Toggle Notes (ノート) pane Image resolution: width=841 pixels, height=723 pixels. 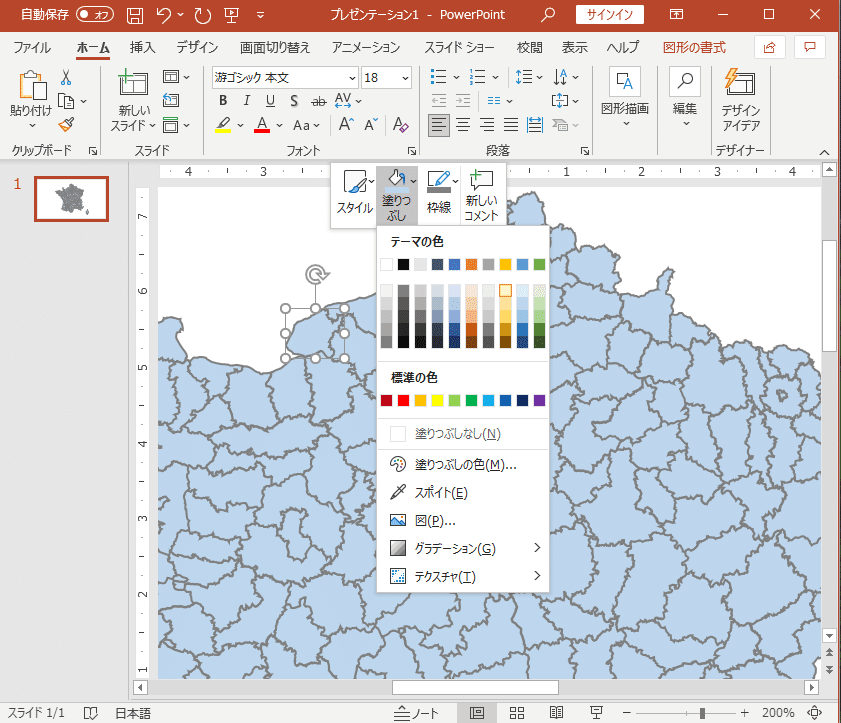coord(416,713)
